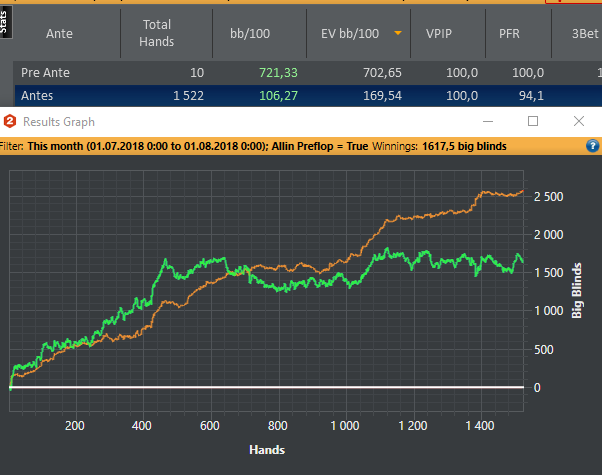Sort by bb/100 column header

point(250,33)
